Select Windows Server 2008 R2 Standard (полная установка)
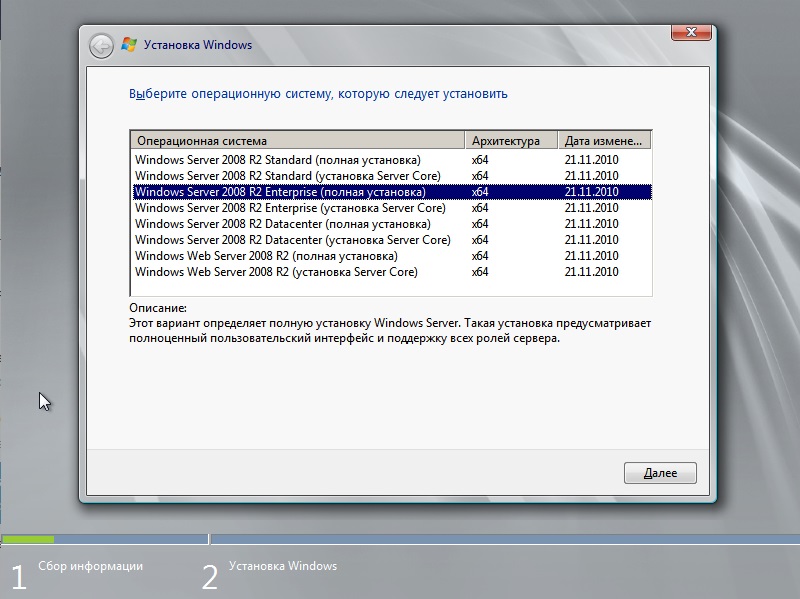The width and height of the screenshot is (800, 599). tap(392, 160)
